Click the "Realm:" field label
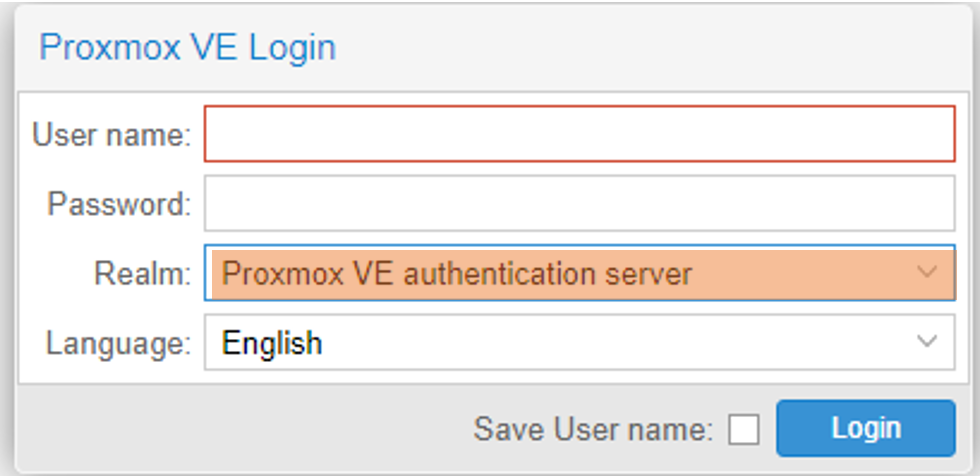 [x=141, y=273]
